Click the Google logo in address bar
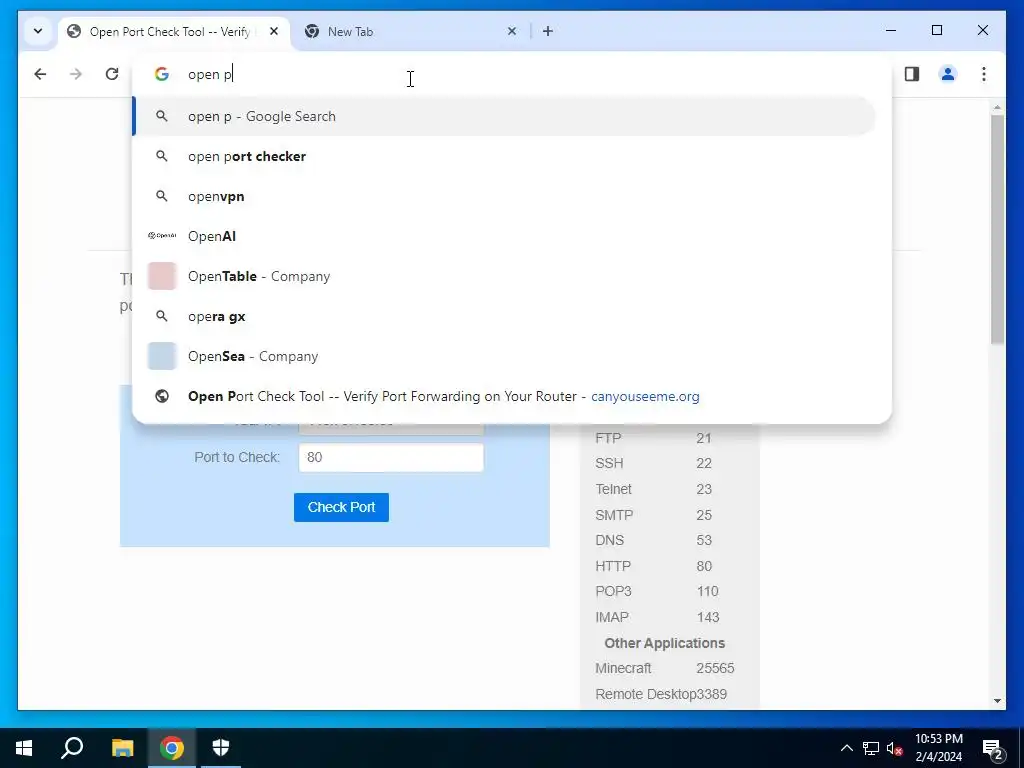1024x768 pixels. point(162,74)
